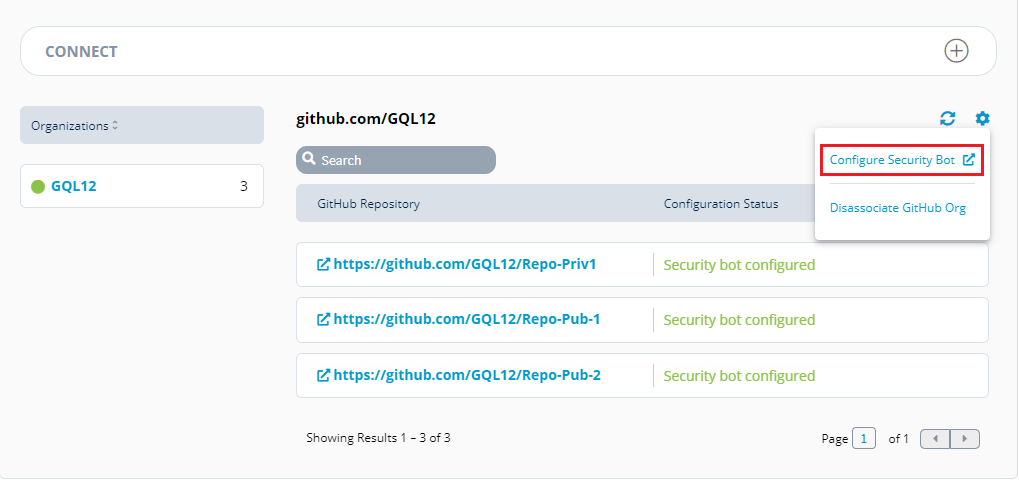Click external link icon beside Repo-Pub-2

tap(323, 375)
